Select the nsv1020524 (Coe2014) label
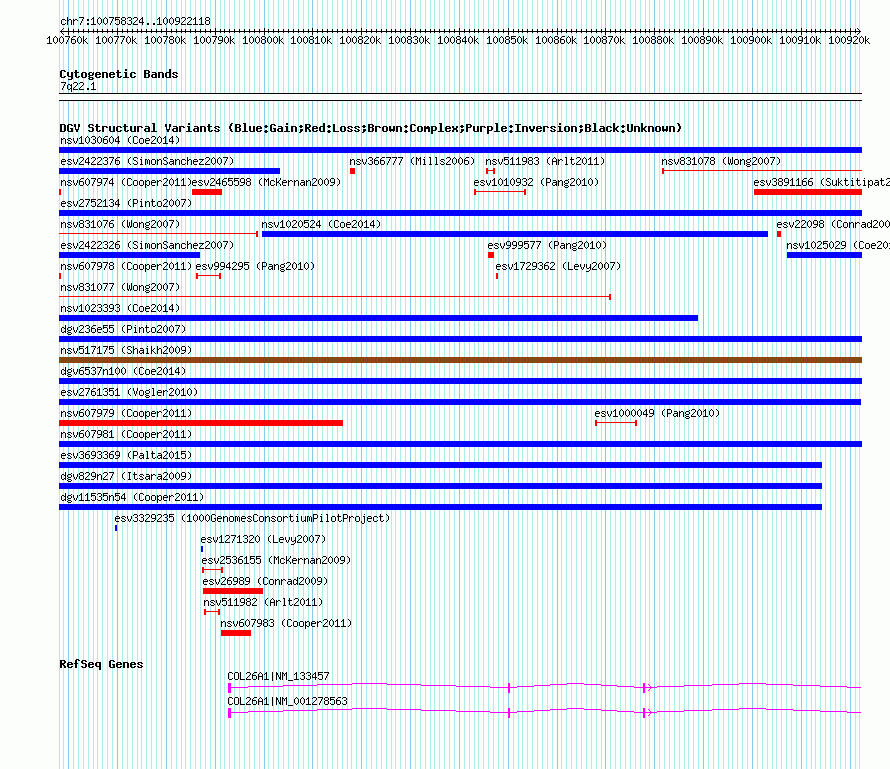 pyautogui.click(x=321, y=224)
